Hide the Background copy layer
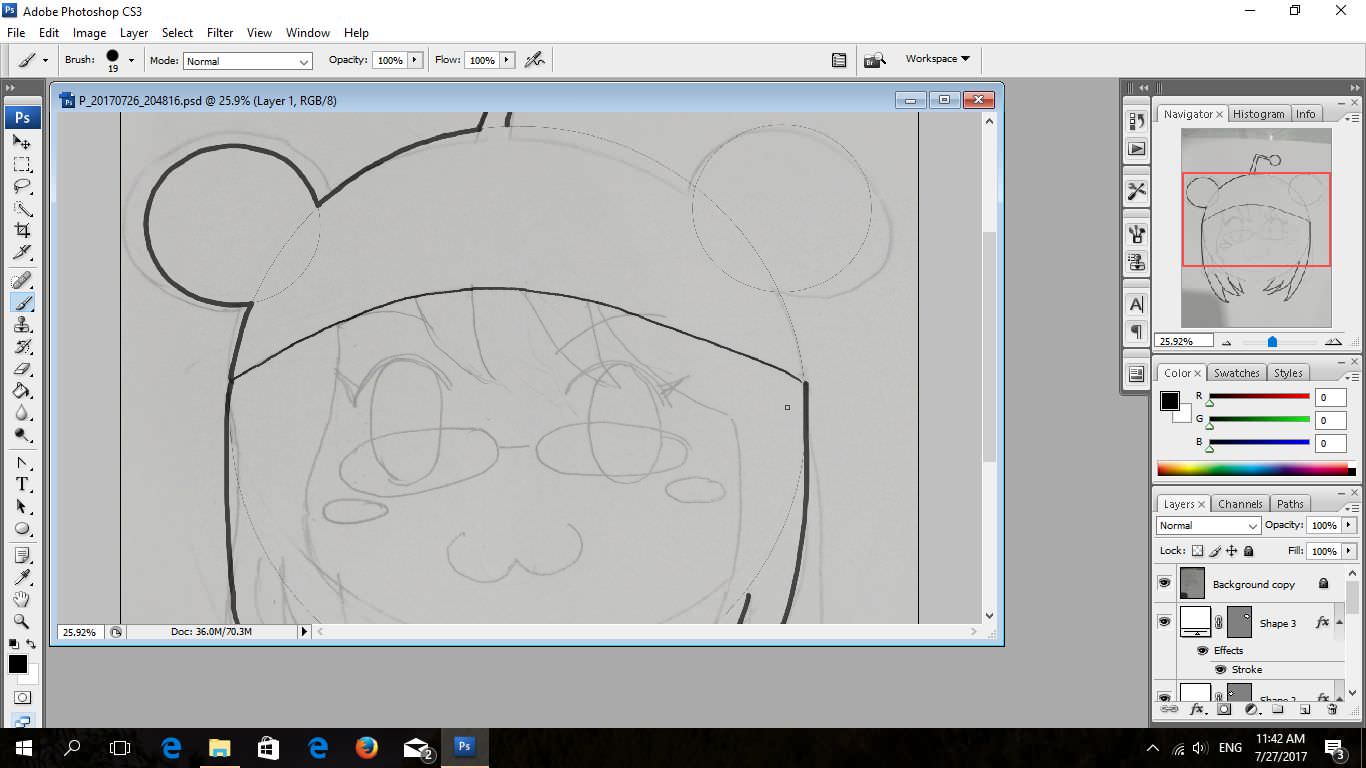 point(1164,583)
